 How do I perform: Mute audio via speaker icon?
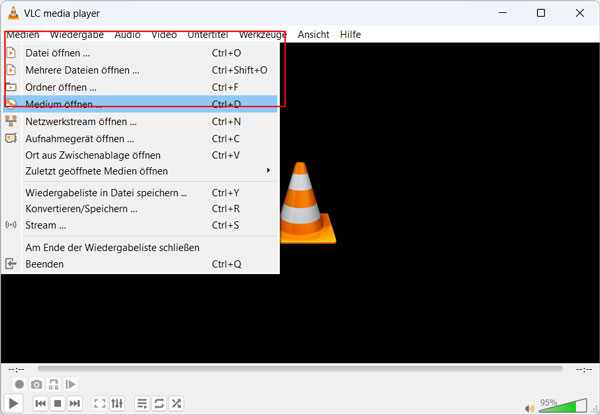pos(529,408)
